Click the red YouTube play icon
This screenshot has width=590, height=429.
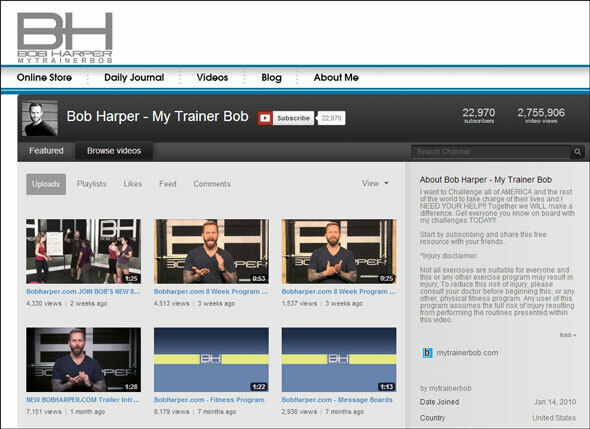point(265,118)
